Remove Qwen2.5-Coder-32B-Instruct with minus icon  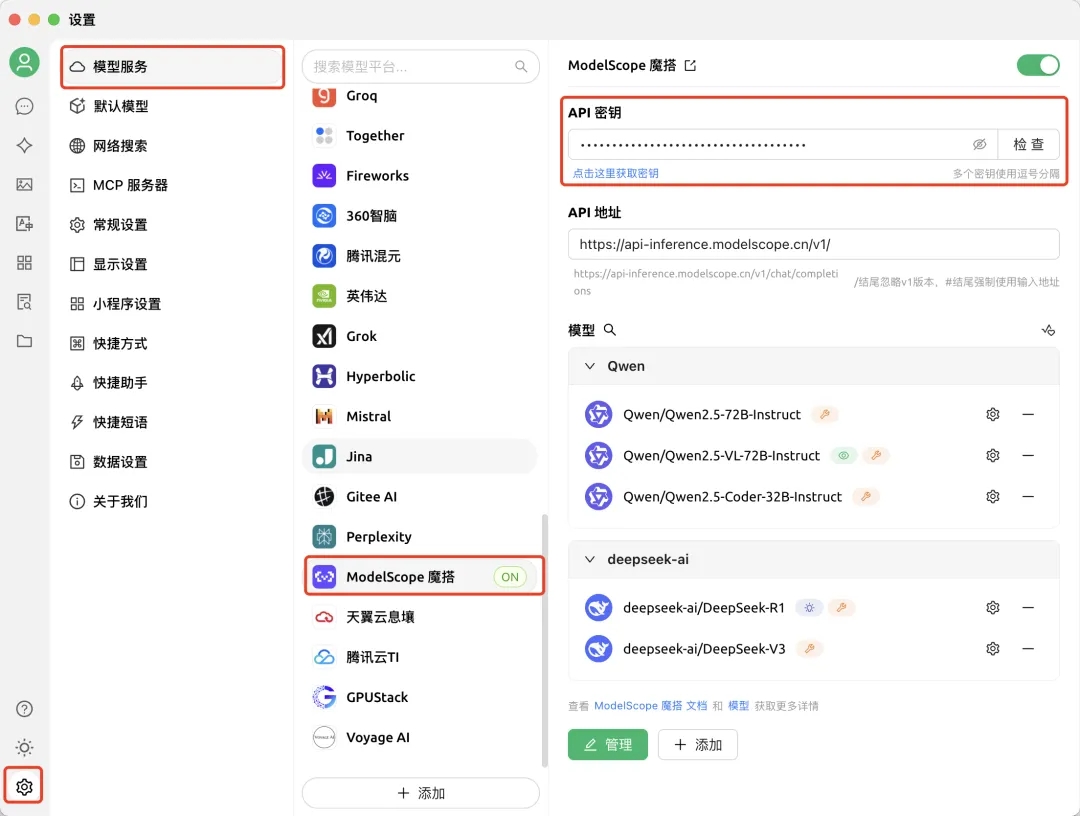1028,496
